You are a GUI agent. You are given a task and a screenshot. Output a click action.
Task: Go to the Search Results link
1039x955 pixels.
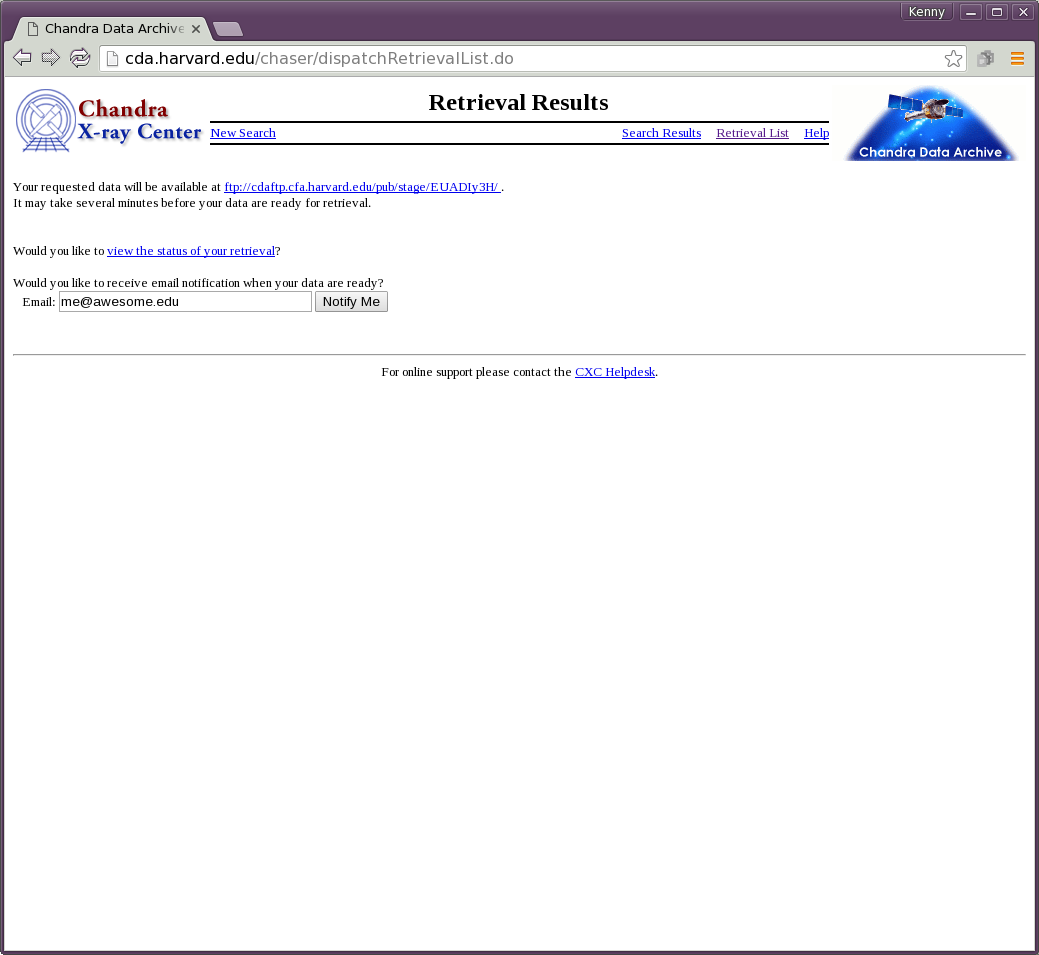click(661, 133)
